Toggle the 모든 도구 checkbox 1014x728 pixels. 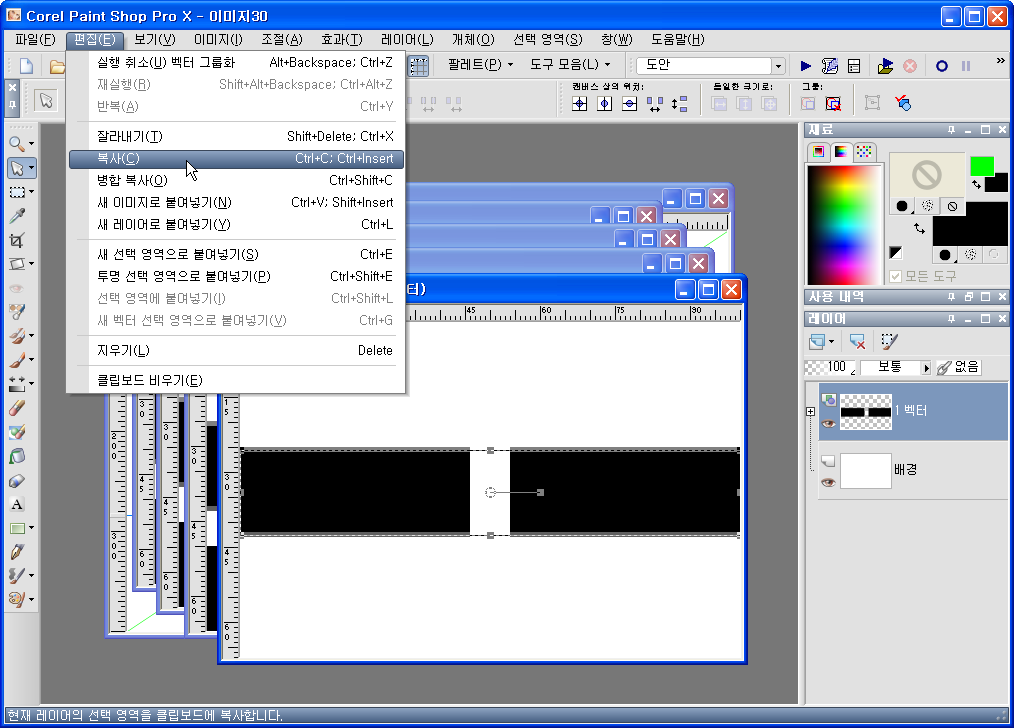[895, 277]
